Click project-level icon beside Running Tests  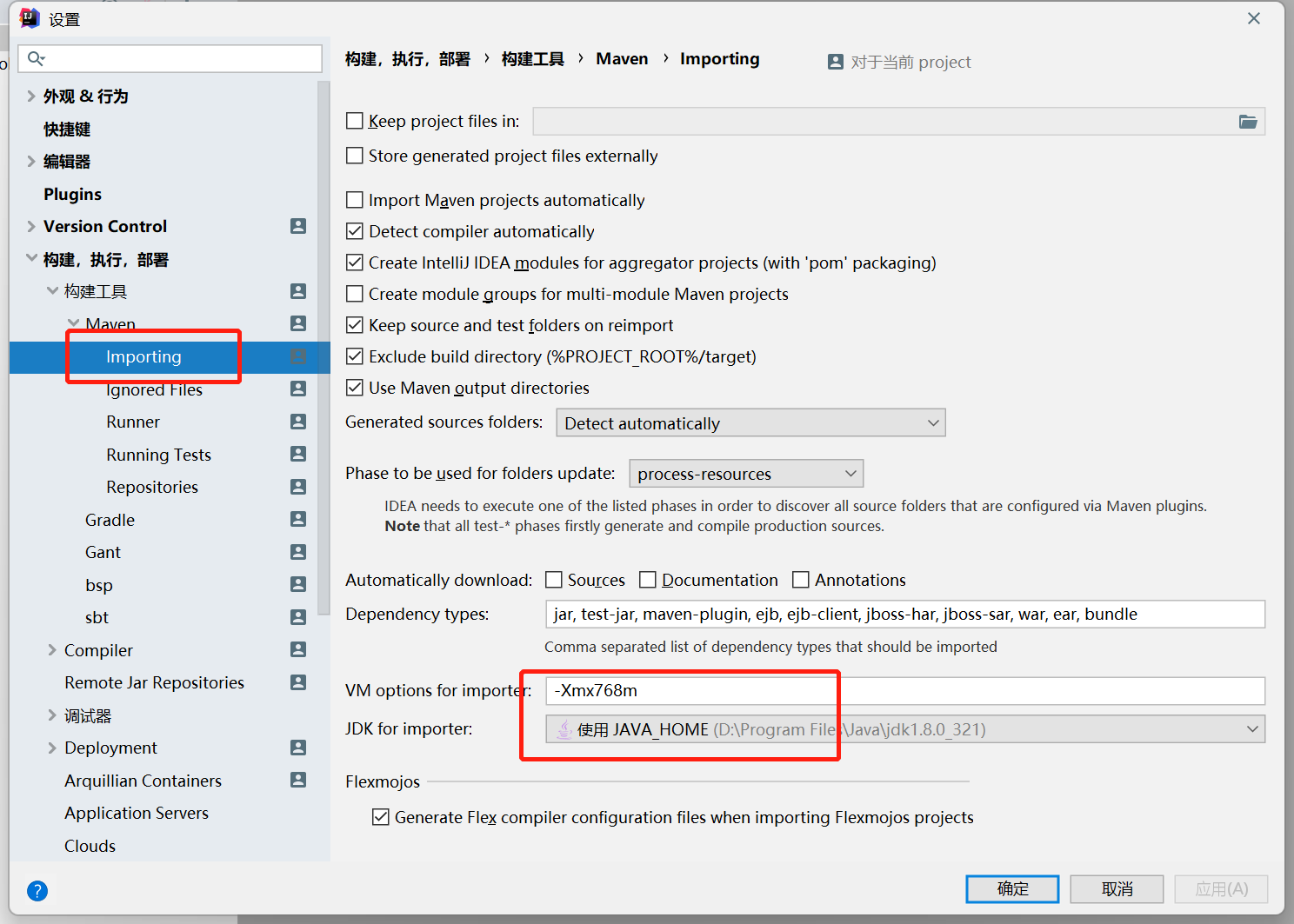coord(298,454)
